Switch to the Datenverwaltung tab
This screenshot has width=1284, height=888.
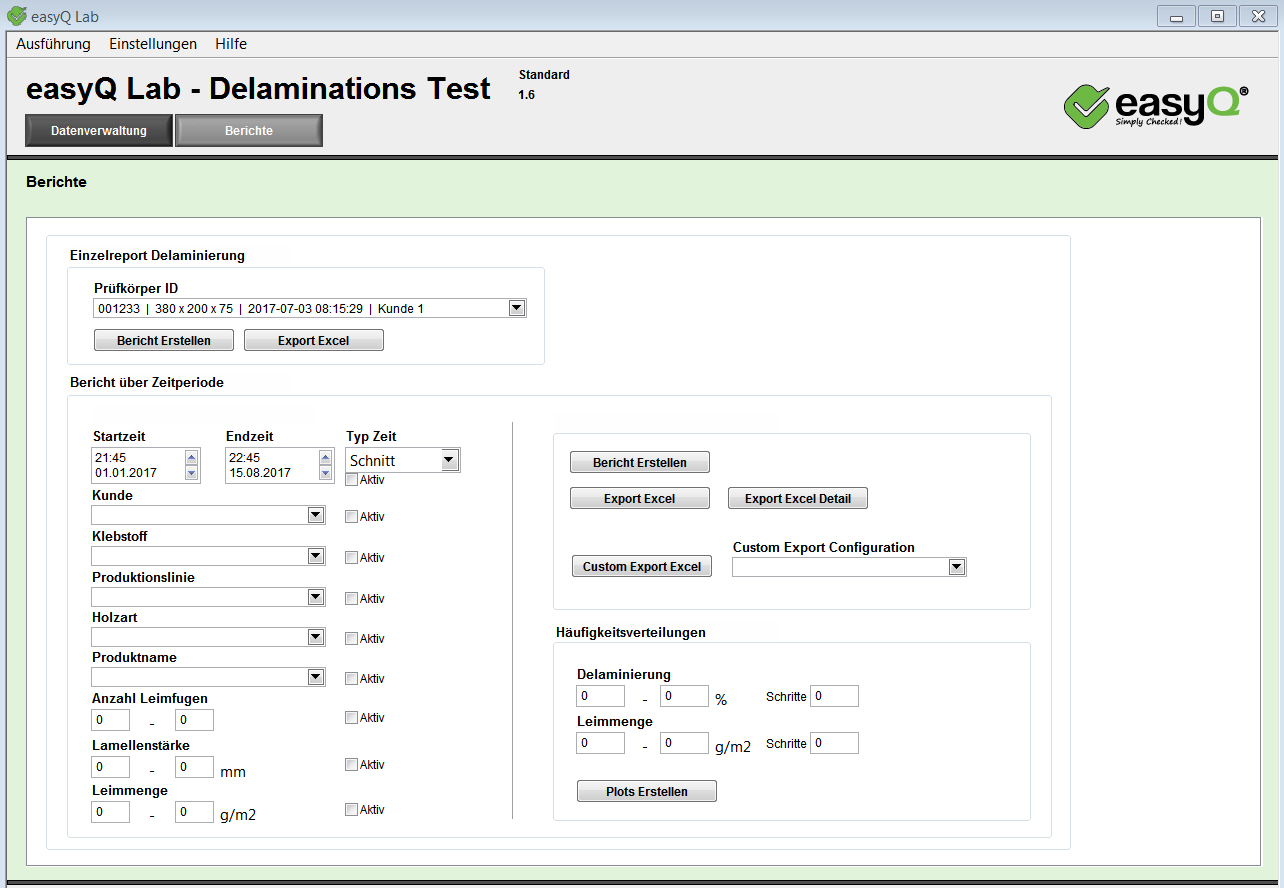coord(99,131)
